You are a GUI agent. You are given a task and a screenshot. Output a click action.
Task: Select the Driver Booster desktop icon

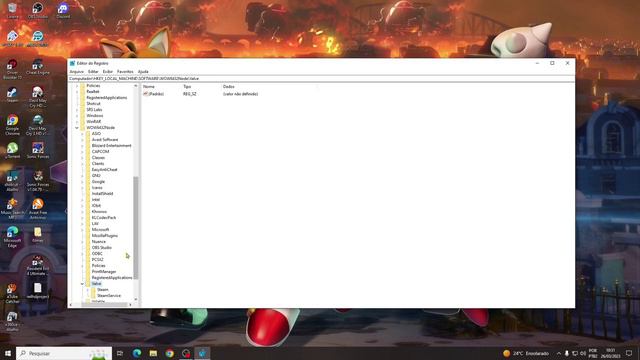click(12, 69)
